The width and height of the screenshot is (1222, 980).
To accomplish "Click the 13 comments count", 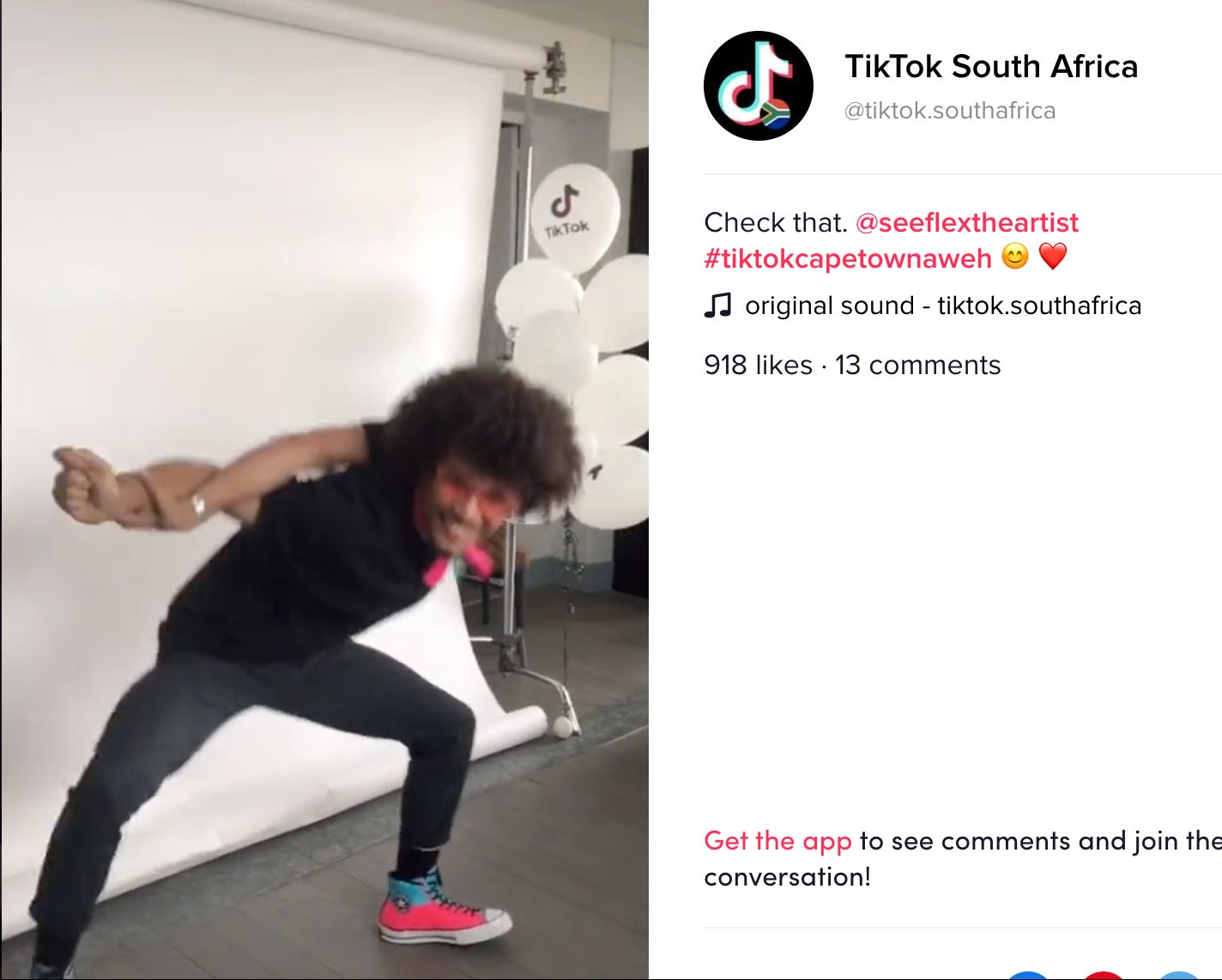I will click(x=917, y=365).
